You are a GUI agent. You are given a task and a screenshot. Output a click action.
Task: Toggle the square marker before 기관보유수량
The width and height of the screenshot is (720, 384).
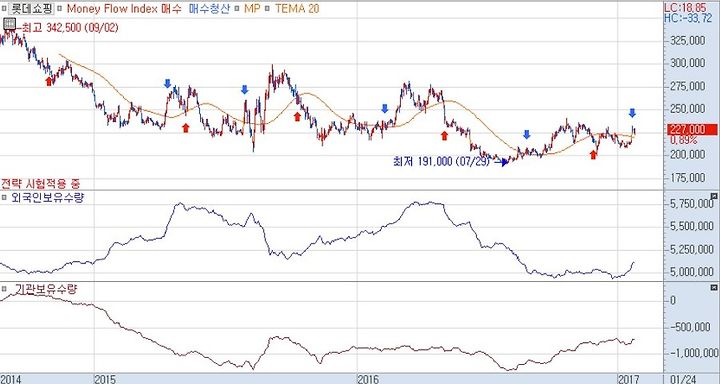4,289
